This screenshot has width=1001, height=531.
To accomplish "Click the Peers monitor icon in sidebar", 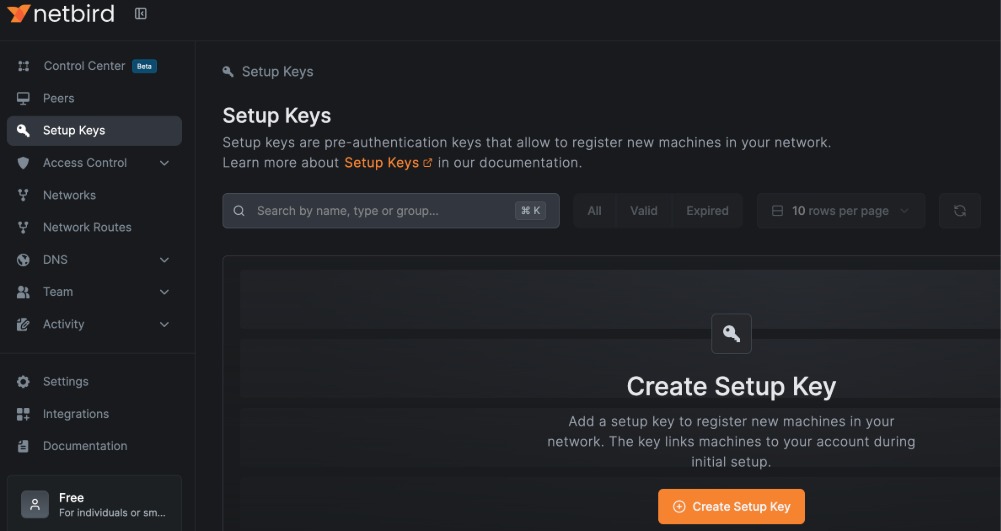I will click(x=24, y=98).
